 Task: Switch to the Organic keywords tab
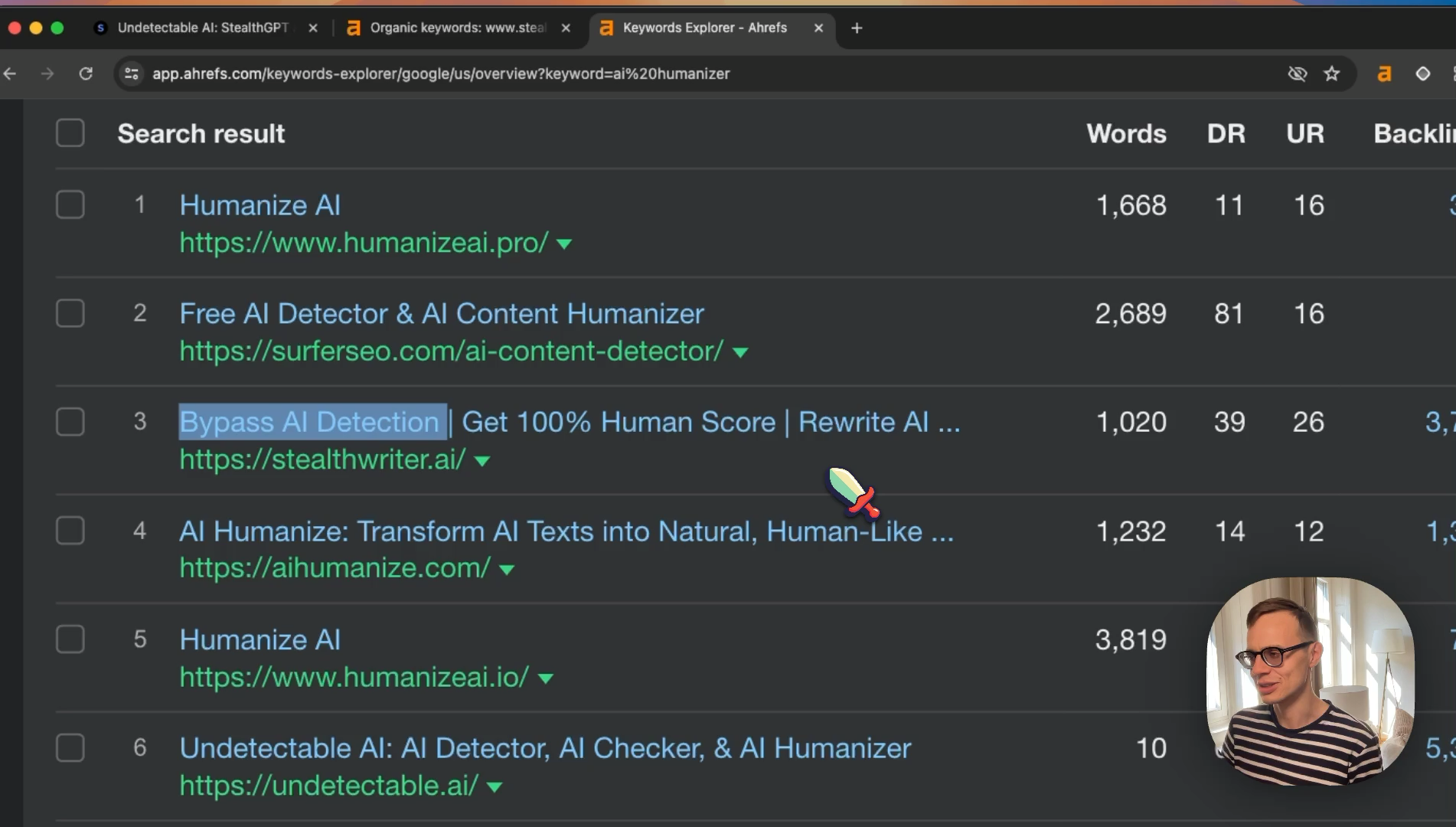[x=457, y=28]
